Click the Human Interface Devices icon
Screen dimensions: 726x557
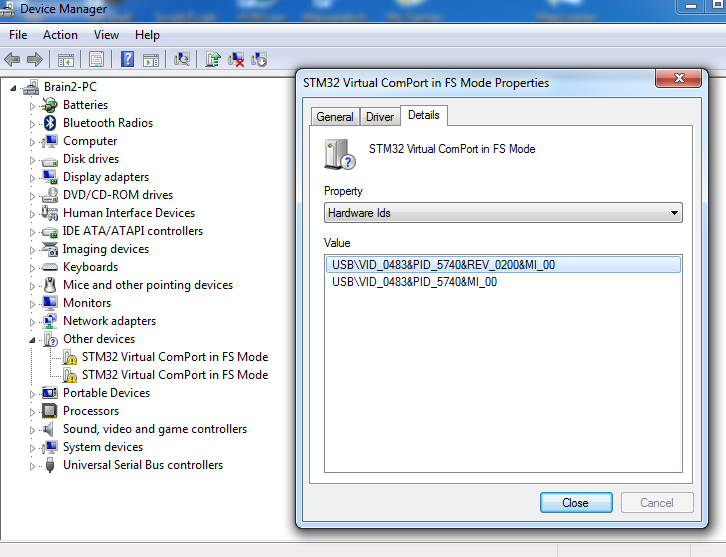[x=50, y=213]
